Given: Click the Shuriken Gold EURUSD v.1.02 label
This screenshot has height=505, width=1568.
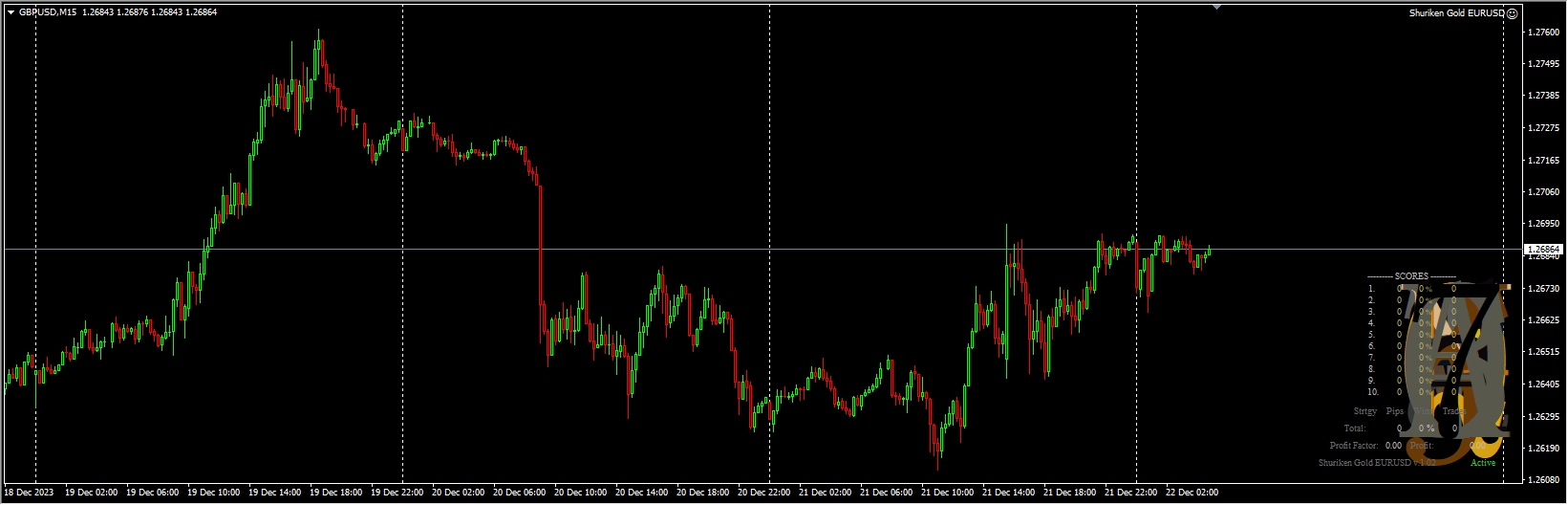Looking at the screenshot, I should [x=1377, y=463].
